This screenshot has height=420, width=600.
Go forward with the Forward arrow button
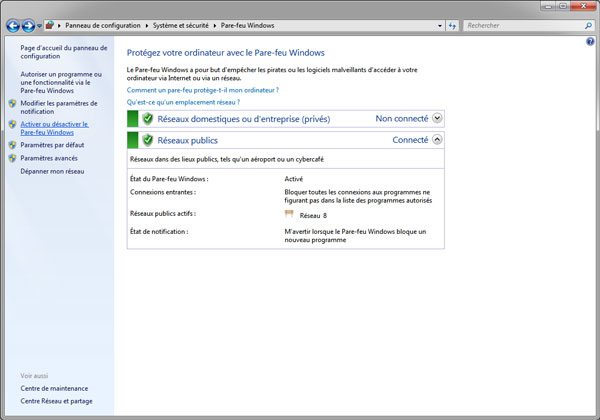pos(28,26)
